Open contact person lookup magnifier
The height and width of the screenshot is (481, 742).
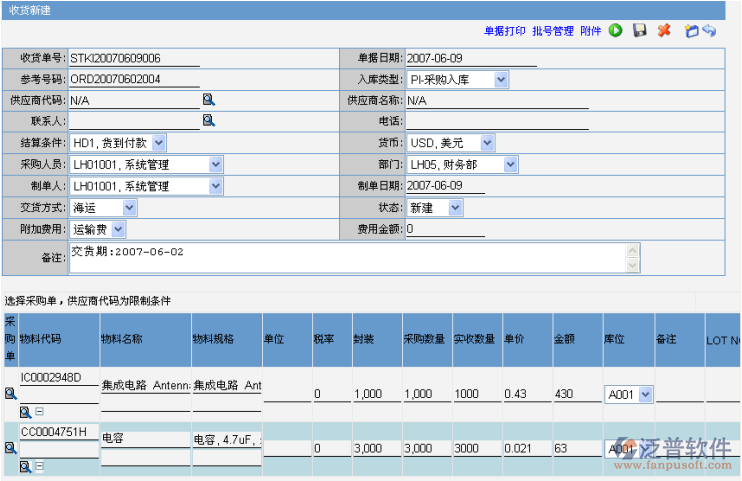[209, 121]
